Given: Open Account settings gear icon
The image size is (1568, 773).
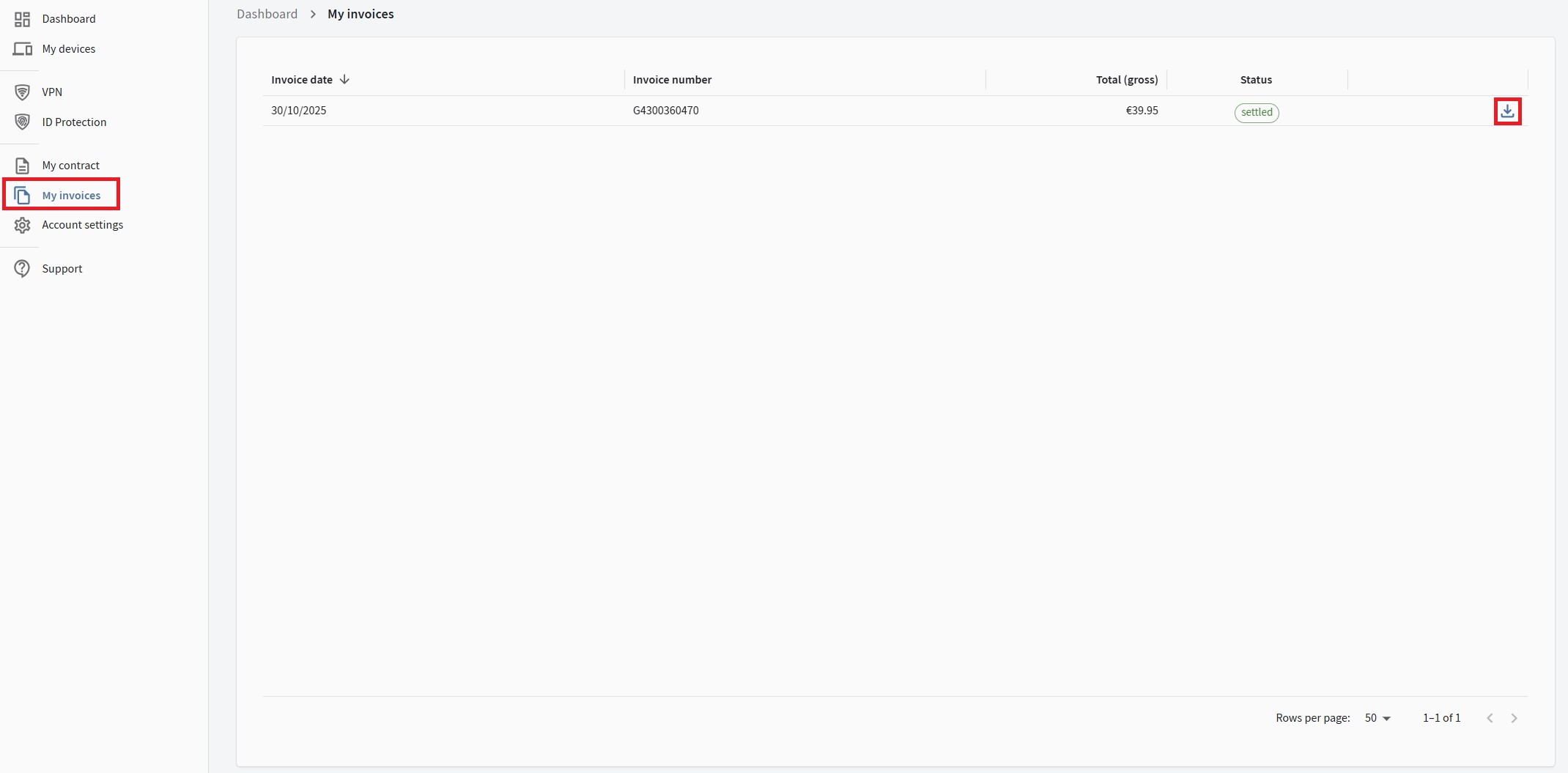Looking at the screenshot, I should (x=22, y=225).
